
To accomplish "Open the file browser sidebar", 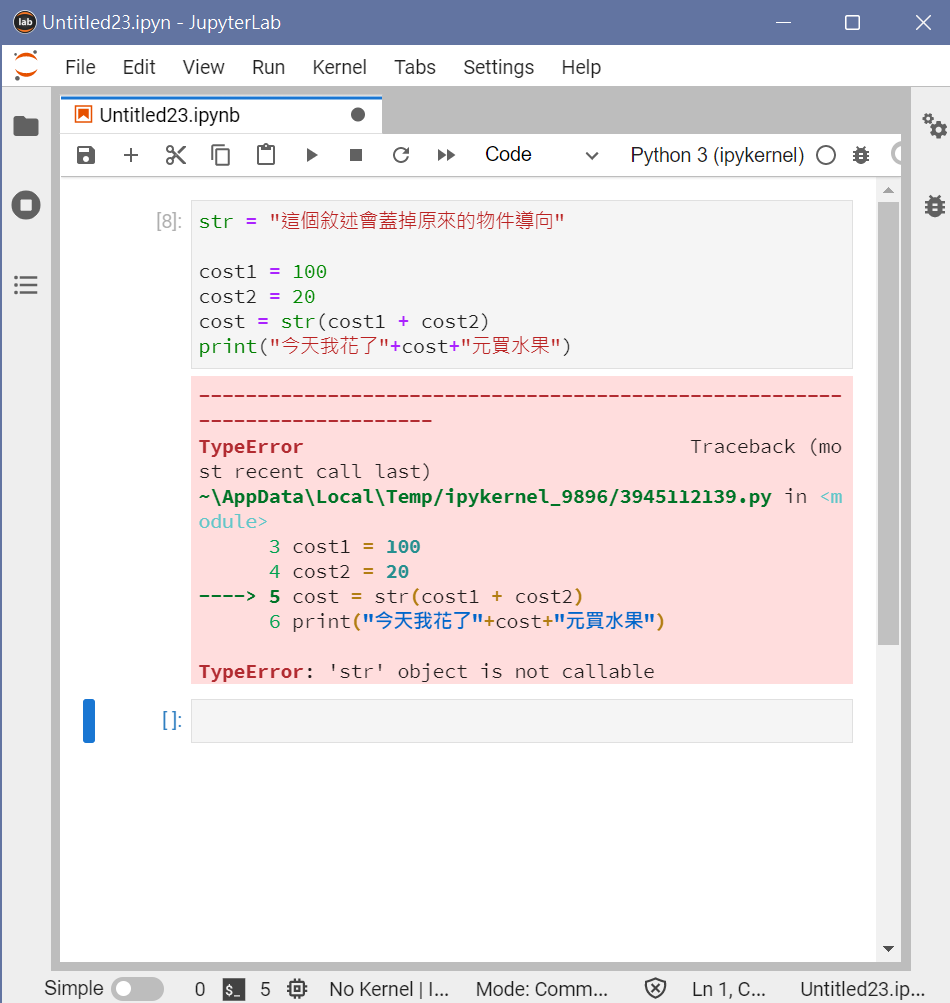I will 26,126.
